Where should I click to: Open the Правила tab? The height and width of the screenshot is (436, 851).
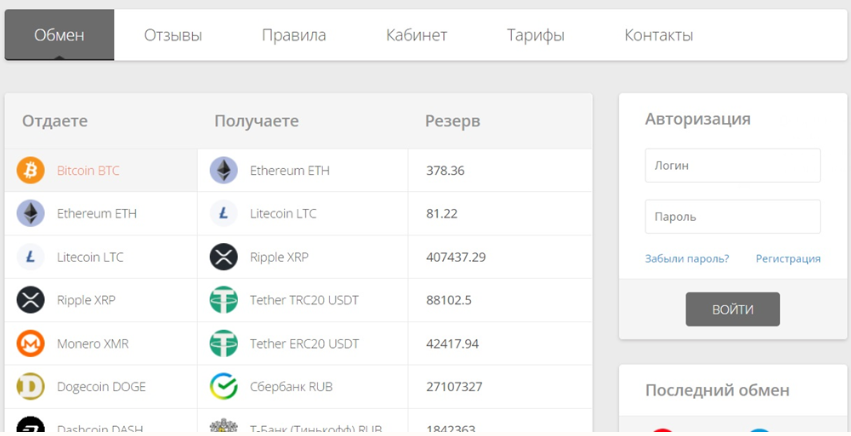294,36
